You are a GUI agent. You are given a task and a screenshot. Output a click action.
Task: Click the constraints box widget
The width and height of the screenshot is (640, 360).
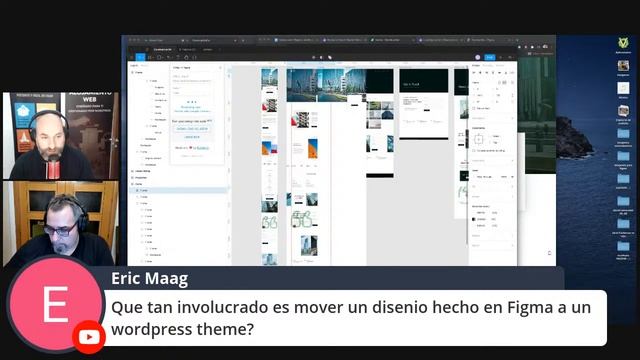(479, 140)
